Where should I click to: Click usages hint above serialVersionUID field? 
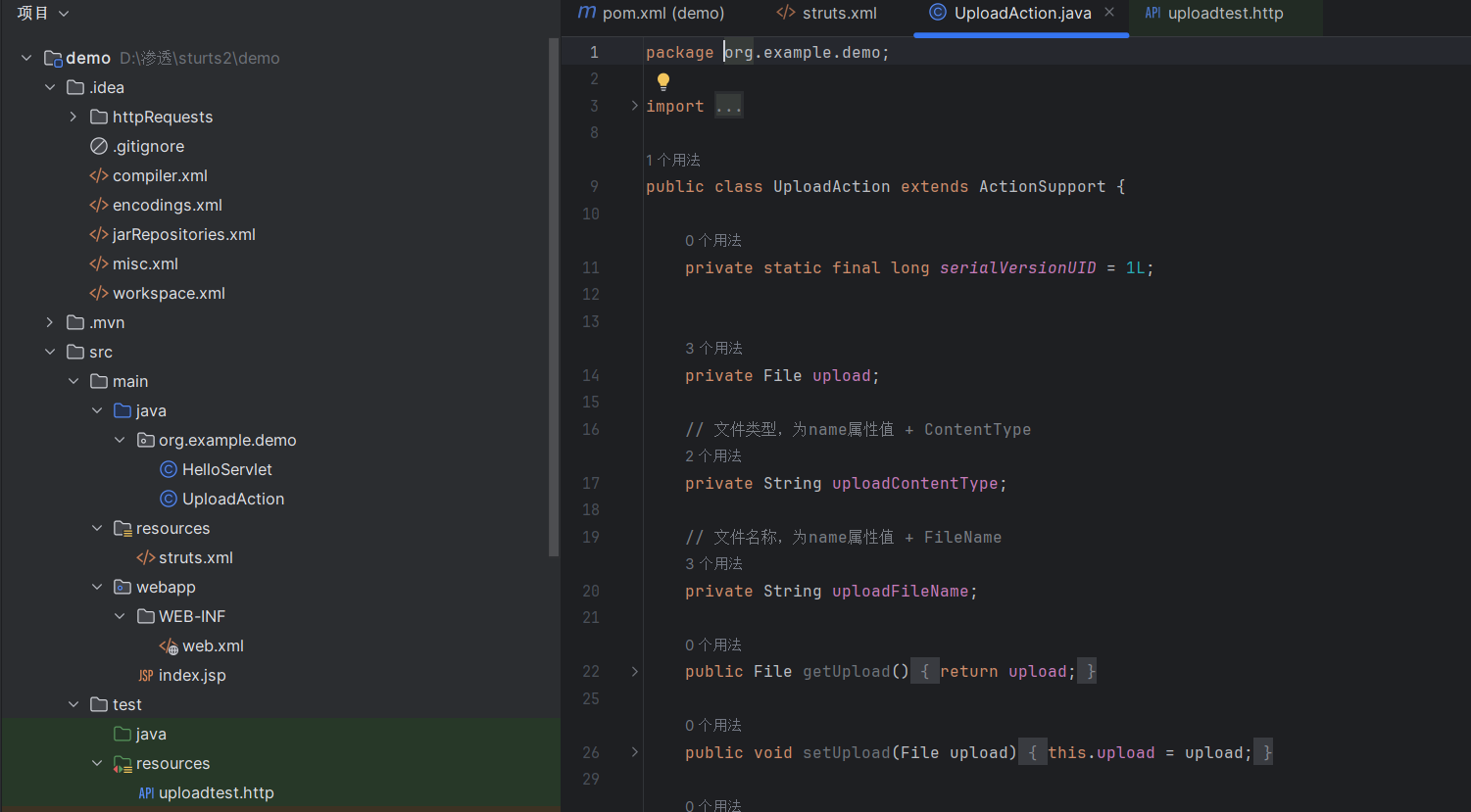pos(713,240)
